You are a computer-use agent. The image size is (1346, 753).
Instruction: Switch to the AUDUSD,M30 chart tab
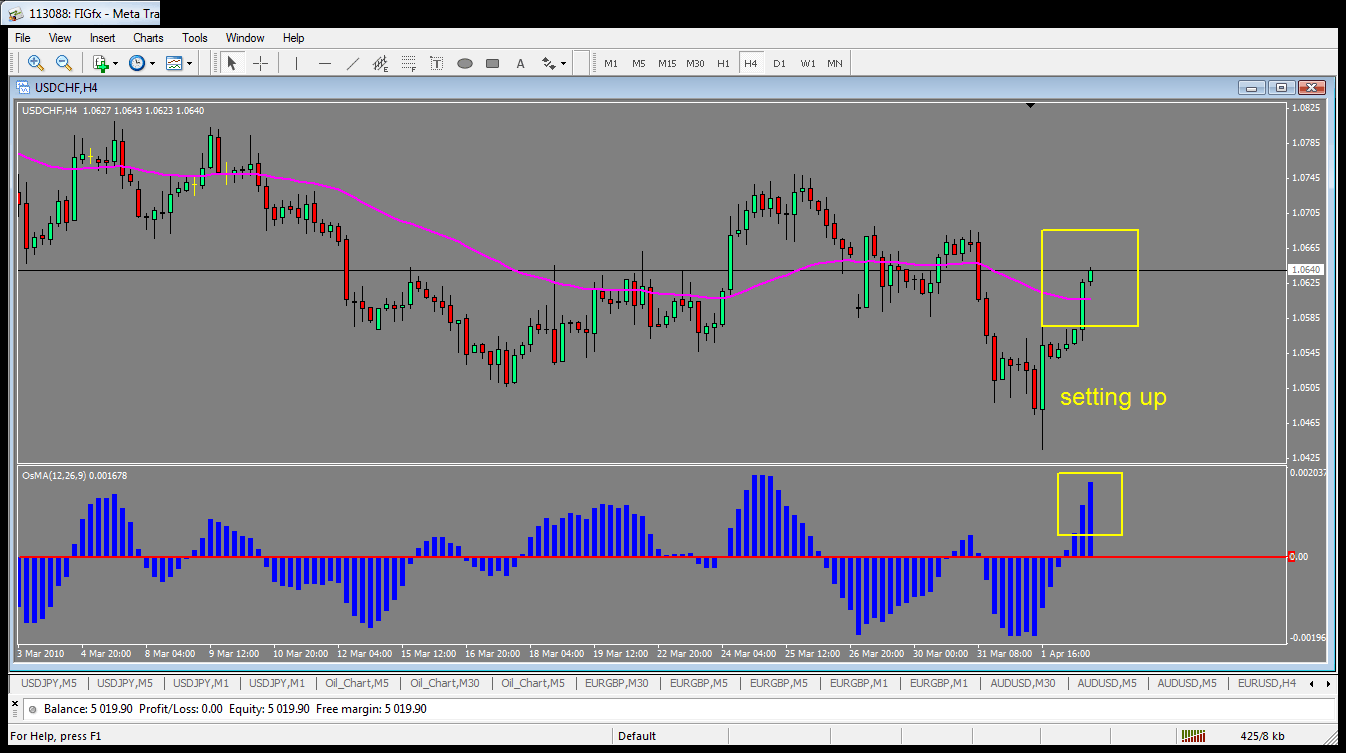pyautogui.click(x=1023, y=683)
